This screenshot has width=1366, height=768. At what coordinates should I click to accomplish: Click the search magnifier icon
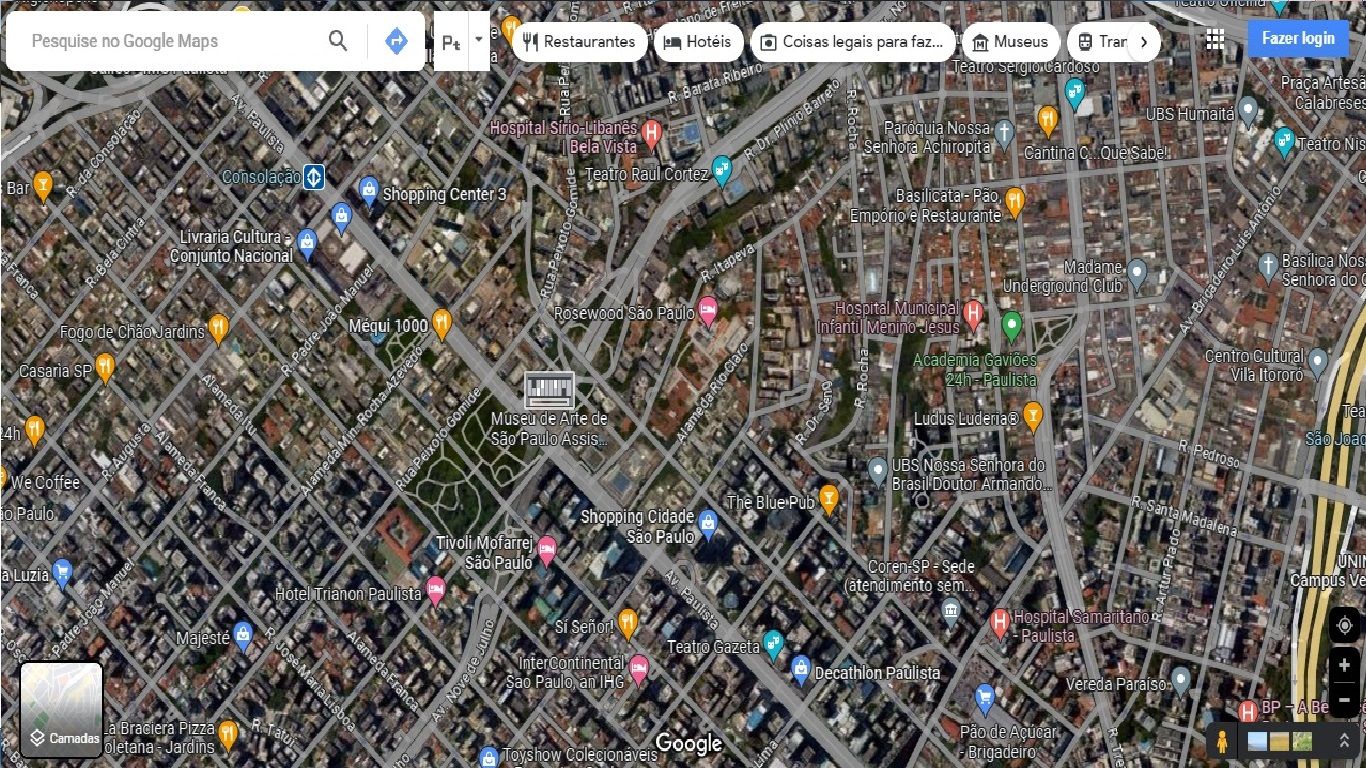point(338,41)
